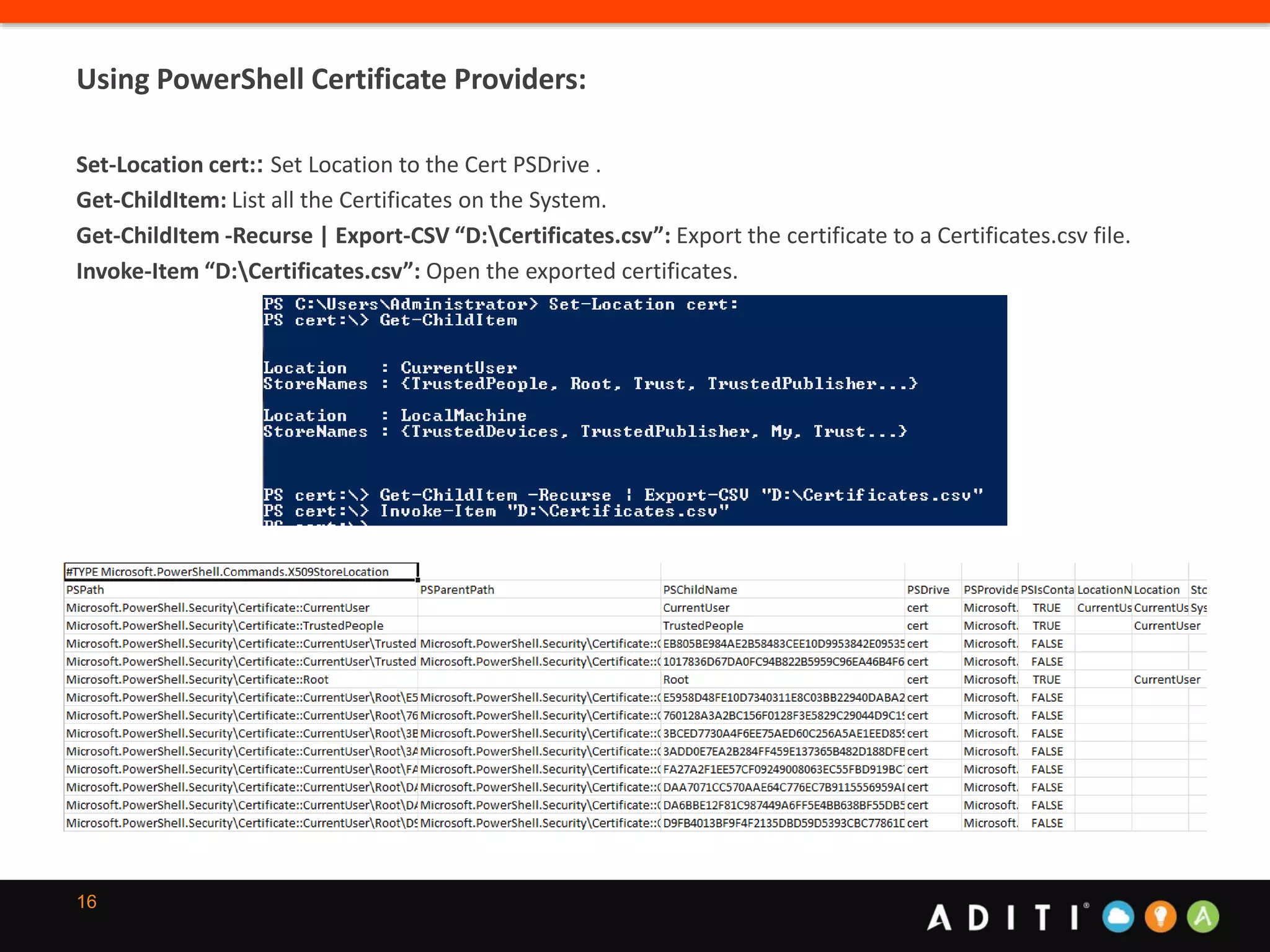Select the PSChildName cell reading TrustedPeople
Image resolution: width=1270 pixels, height=952 pixels.
(783, 625)
